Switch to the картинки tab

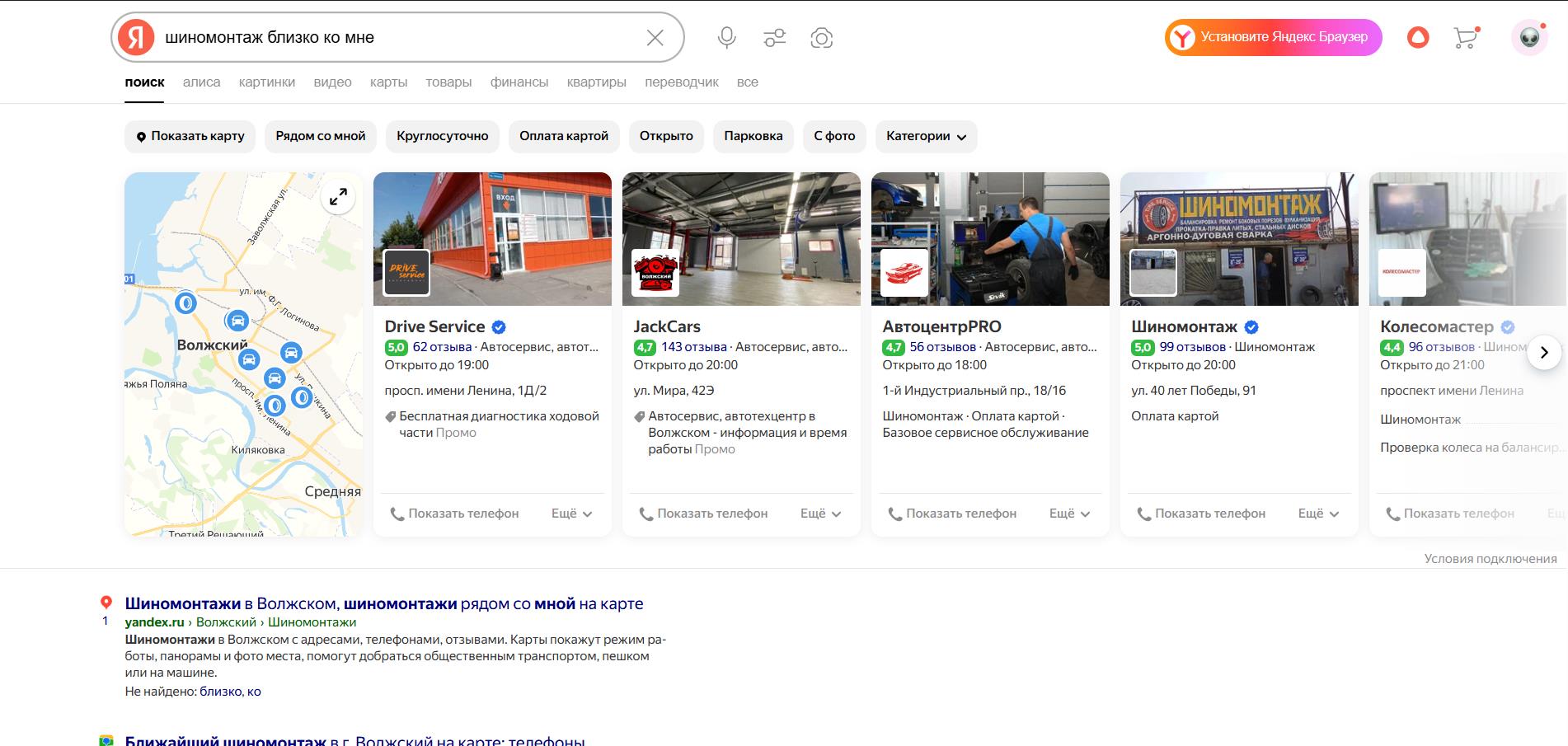267,82
